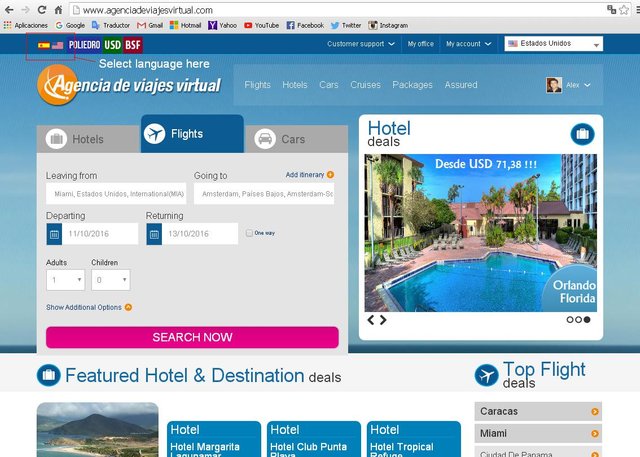Screen dimensions: 640x457
Task: Open the Hotmail bookmark
Action: 186,25
